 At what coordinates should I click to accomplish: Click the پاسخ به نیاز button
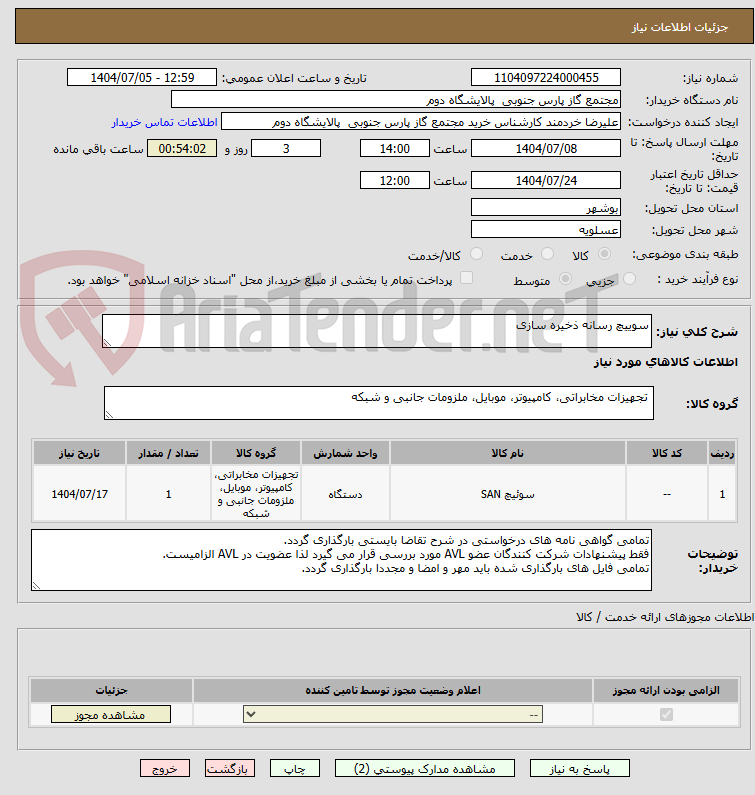(580, 769)
